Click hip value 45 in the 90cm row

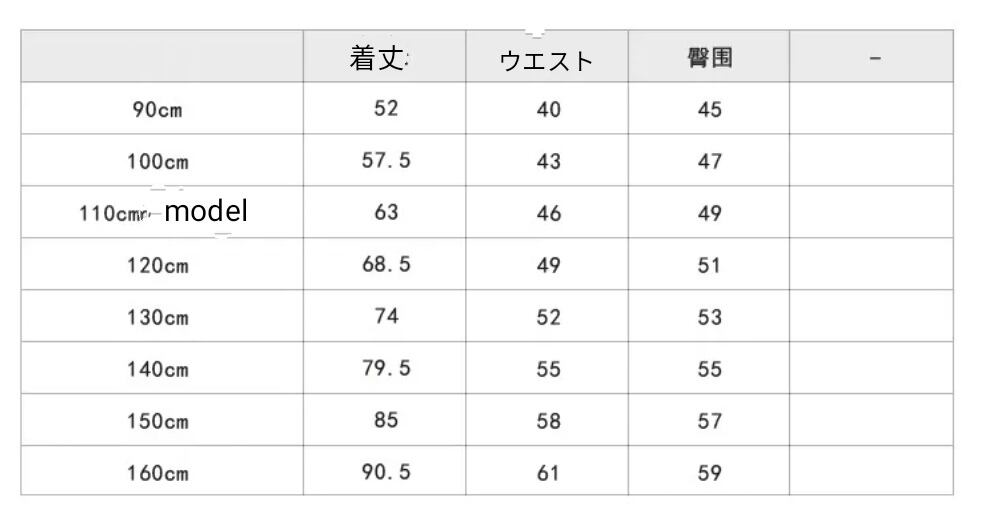pos(709,109)
